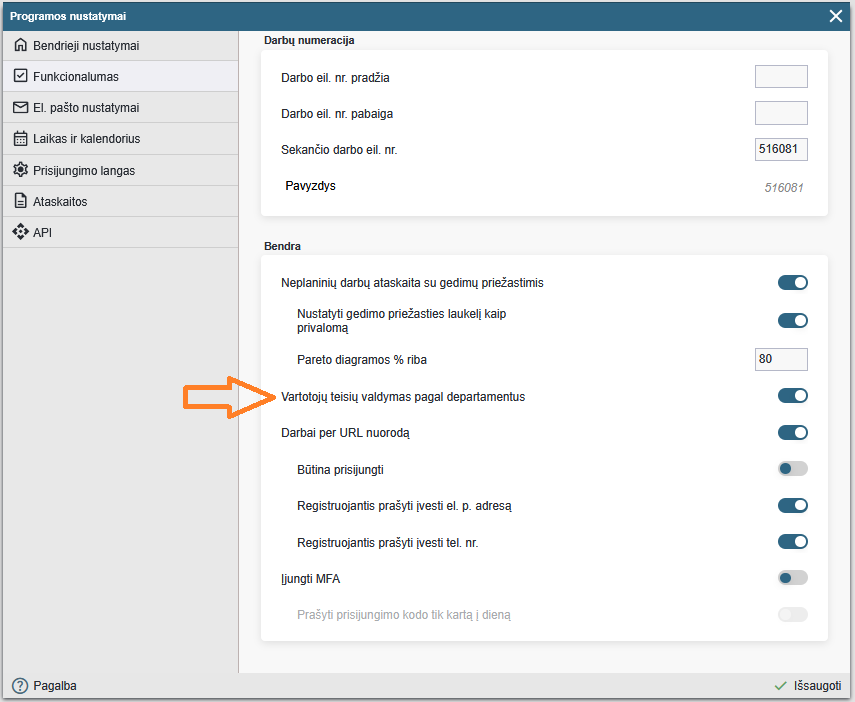Screen dimensions: 855x702
Task: Disable Neplaninių darbų ataskaita su gedimų priežastimis
Action: click(792, 283)
